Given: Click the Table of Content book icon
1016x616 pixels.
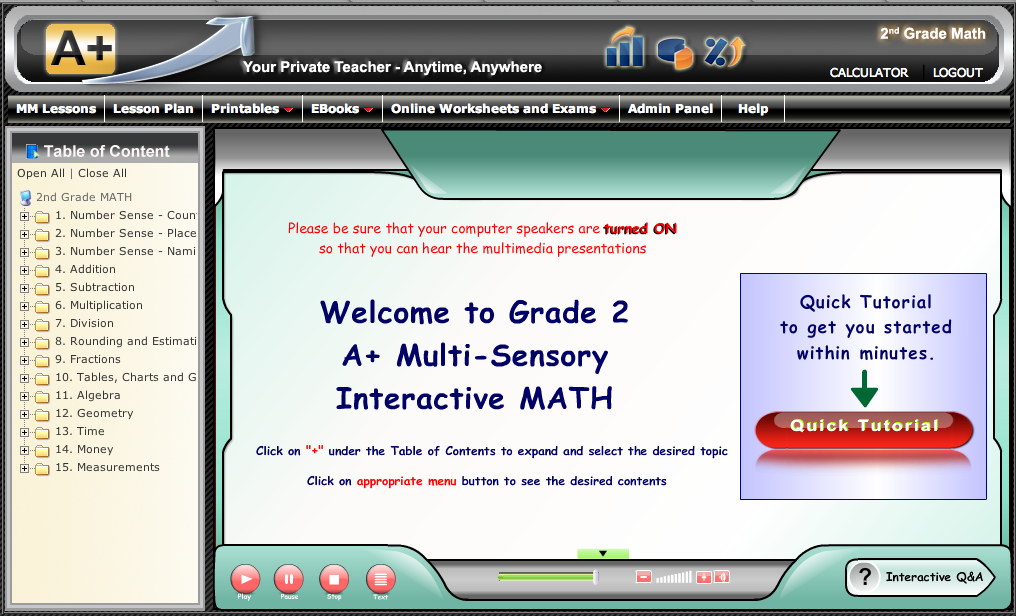Looking at the screenshot, I should [32, 152].
